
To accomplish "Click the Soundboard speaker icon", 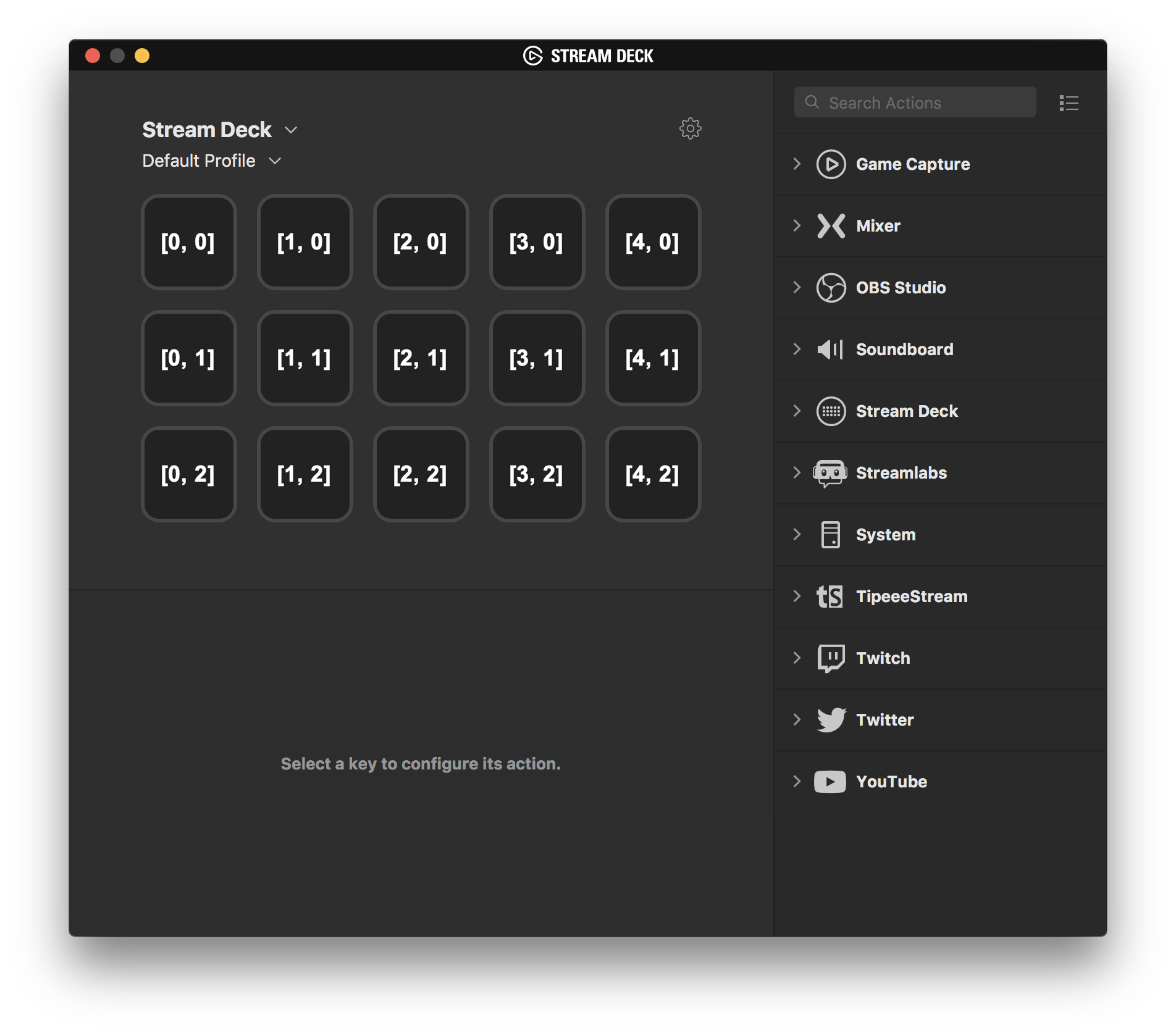I will 830,350.
